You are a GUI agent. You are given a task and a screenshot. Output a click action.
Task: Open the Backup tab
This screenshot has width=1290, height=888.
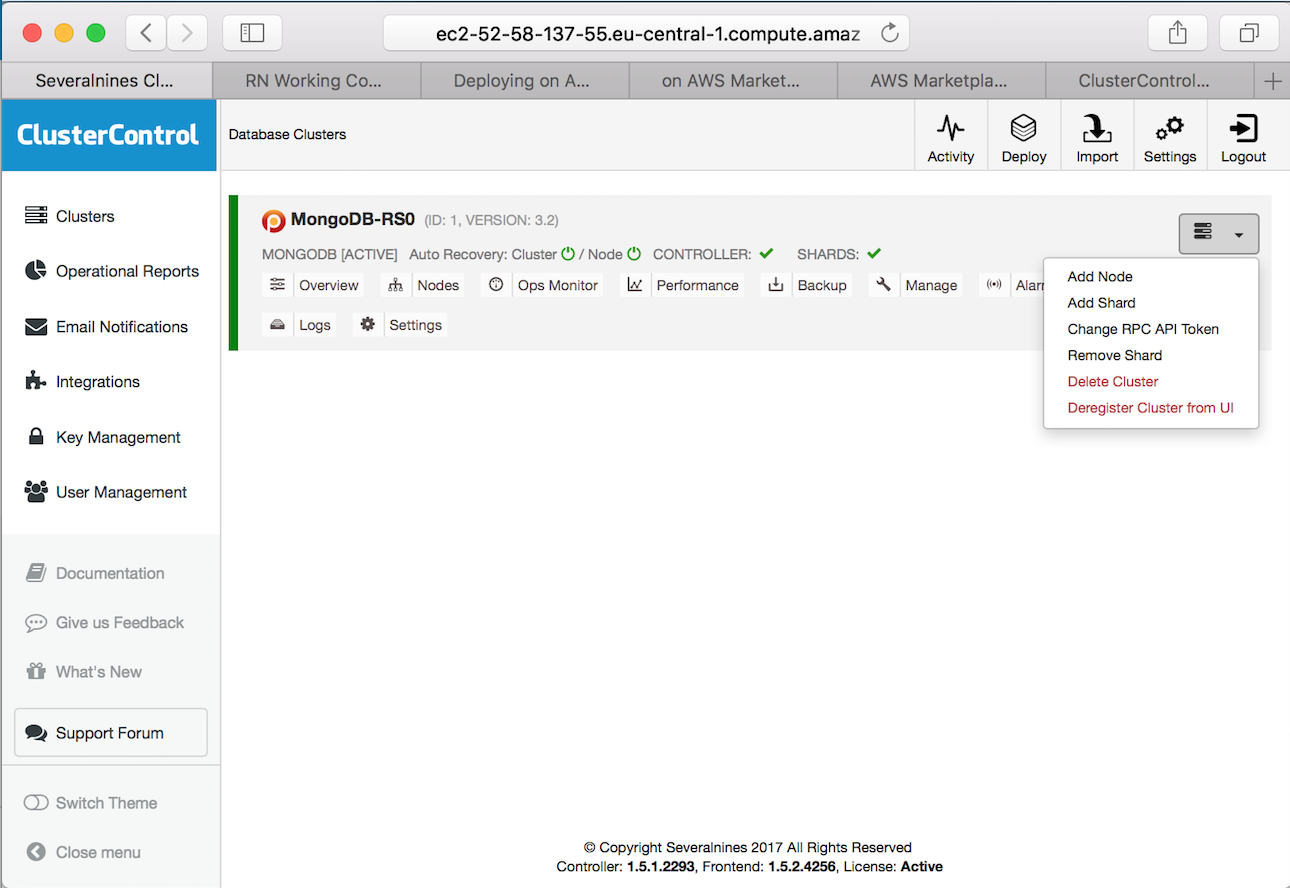click(806, 285)
